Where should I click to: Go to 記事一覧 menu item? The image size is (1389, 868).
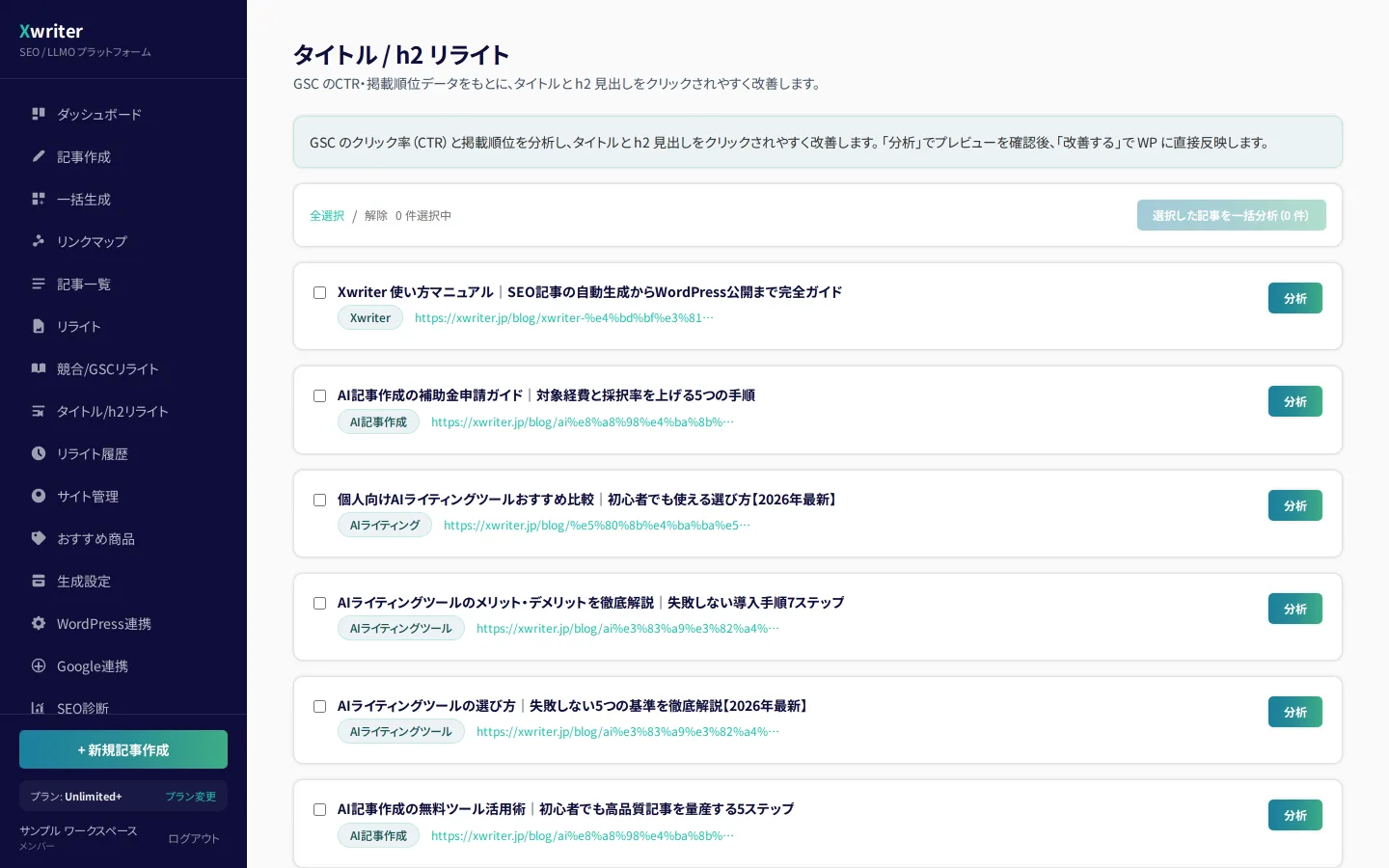click(123, 284)
